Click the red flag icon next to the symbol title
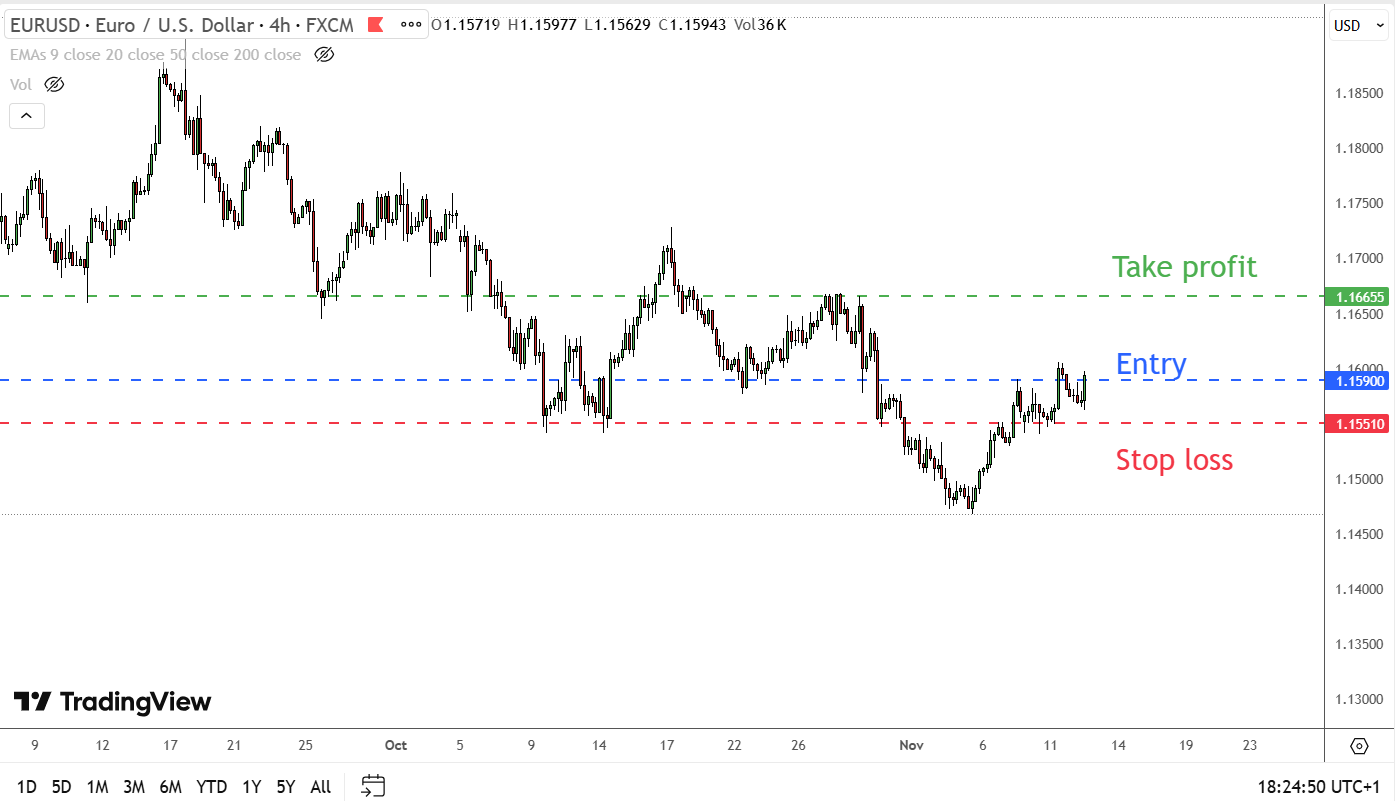The height and width of the screenshot is (801, 1395). [374, 24]
